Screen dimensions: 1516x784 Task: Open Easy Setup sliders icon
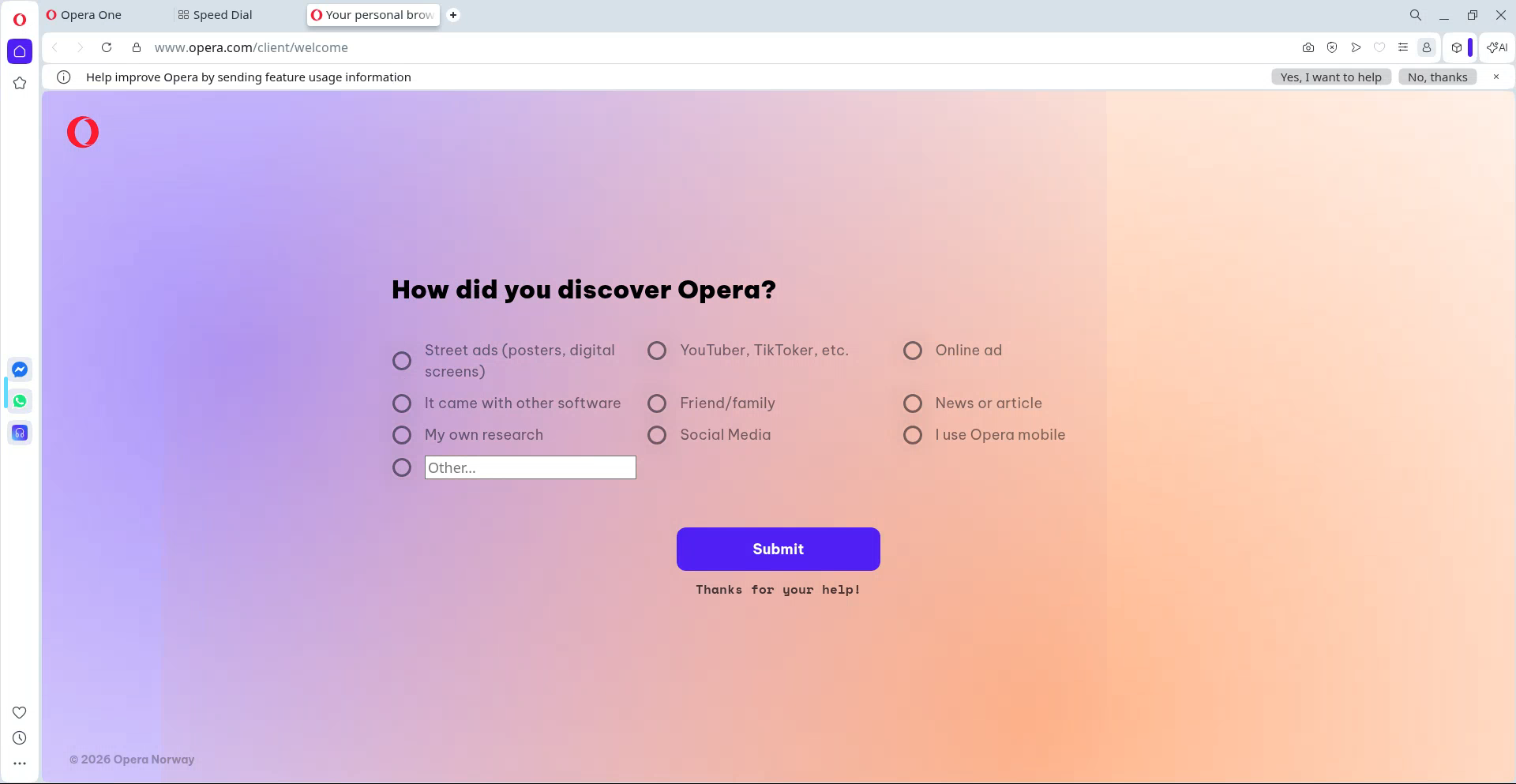[x=1403, y=47]
